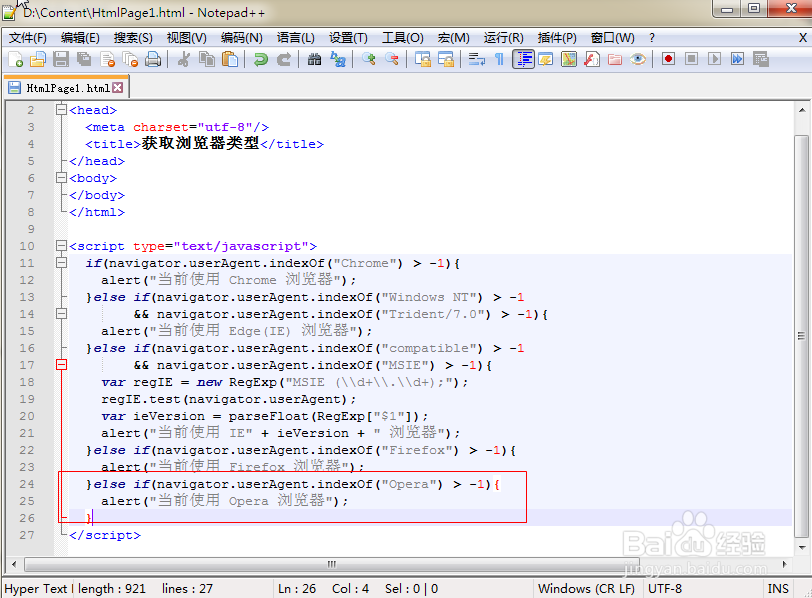The height and width of the screenshot is (598, 812).
Task: Run macro multiple times icon
Action: pyautogui.click(x=737, y=59)
